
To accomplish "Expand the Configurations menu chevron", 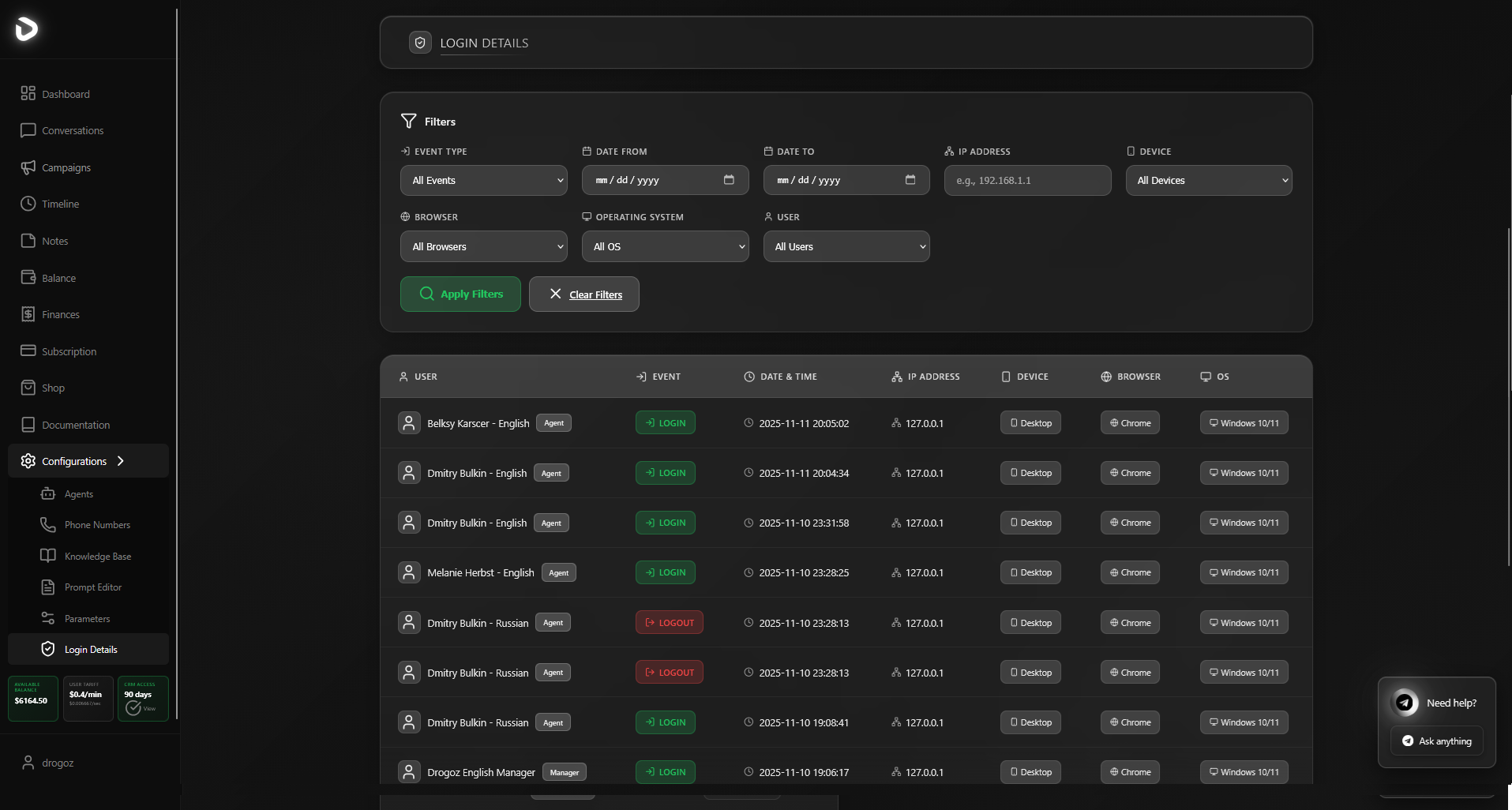I will [120, 461].
